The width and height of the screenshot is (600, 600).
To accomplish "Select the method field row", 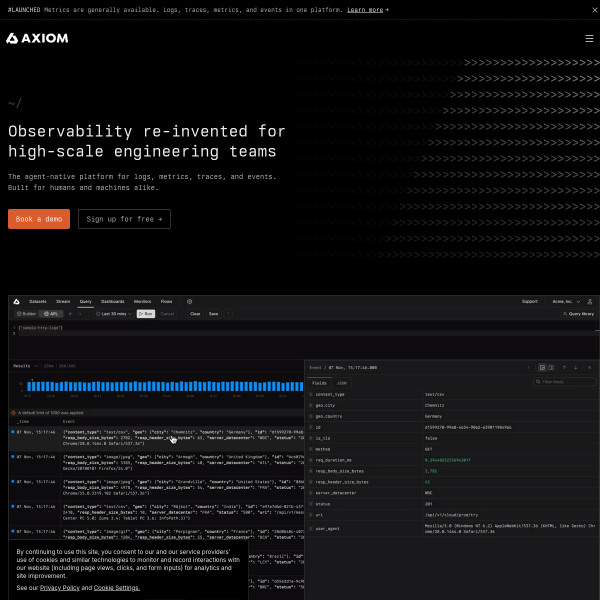I will point(452,449).
